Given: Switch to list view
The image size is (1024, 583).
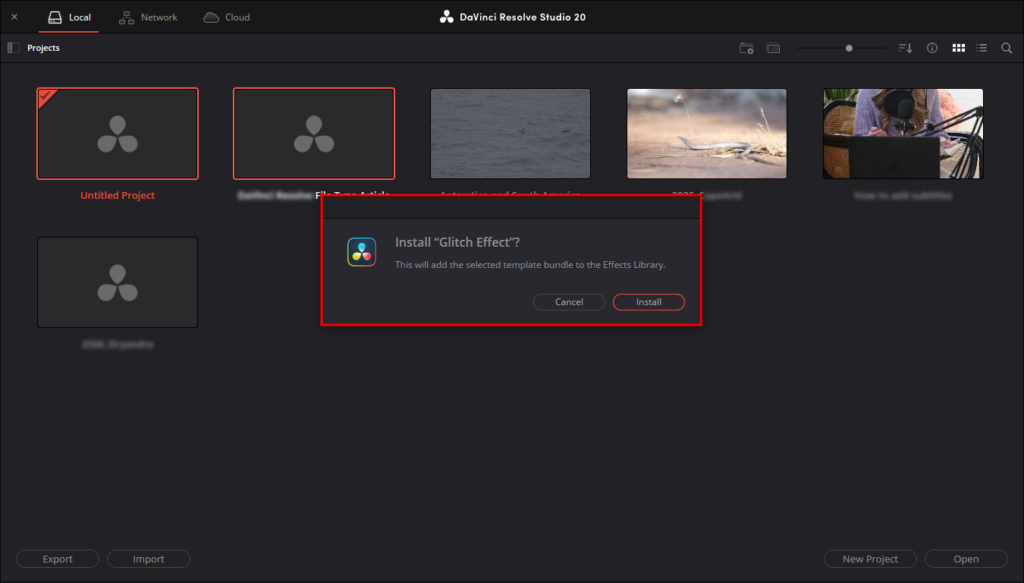Looking at the screenshot, I should tap(982, 48).
